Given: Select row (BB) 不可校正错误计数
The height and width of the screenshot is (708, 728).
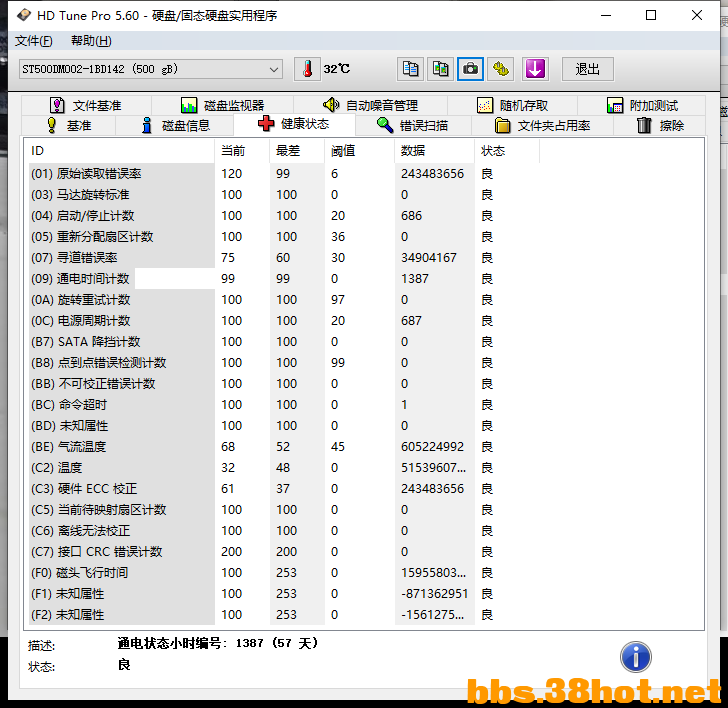Looking at the screenshot, I should tap(284, 383).
